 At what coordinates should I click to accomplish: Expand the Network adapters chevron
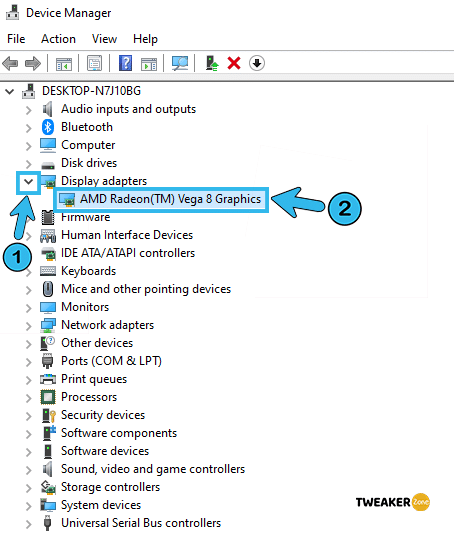click(x=28, y=326)
